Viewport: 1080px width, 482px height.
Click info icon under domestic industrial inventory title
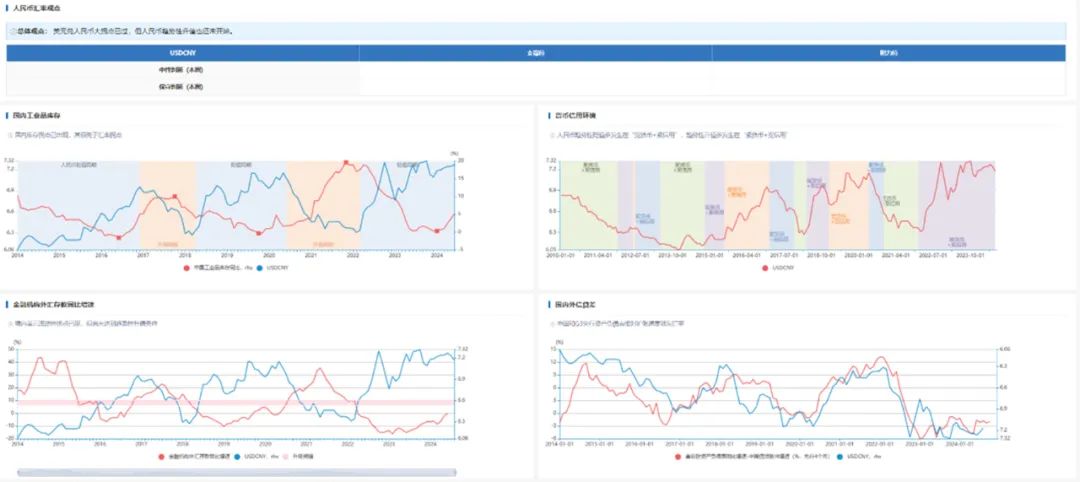click(10, 136)
